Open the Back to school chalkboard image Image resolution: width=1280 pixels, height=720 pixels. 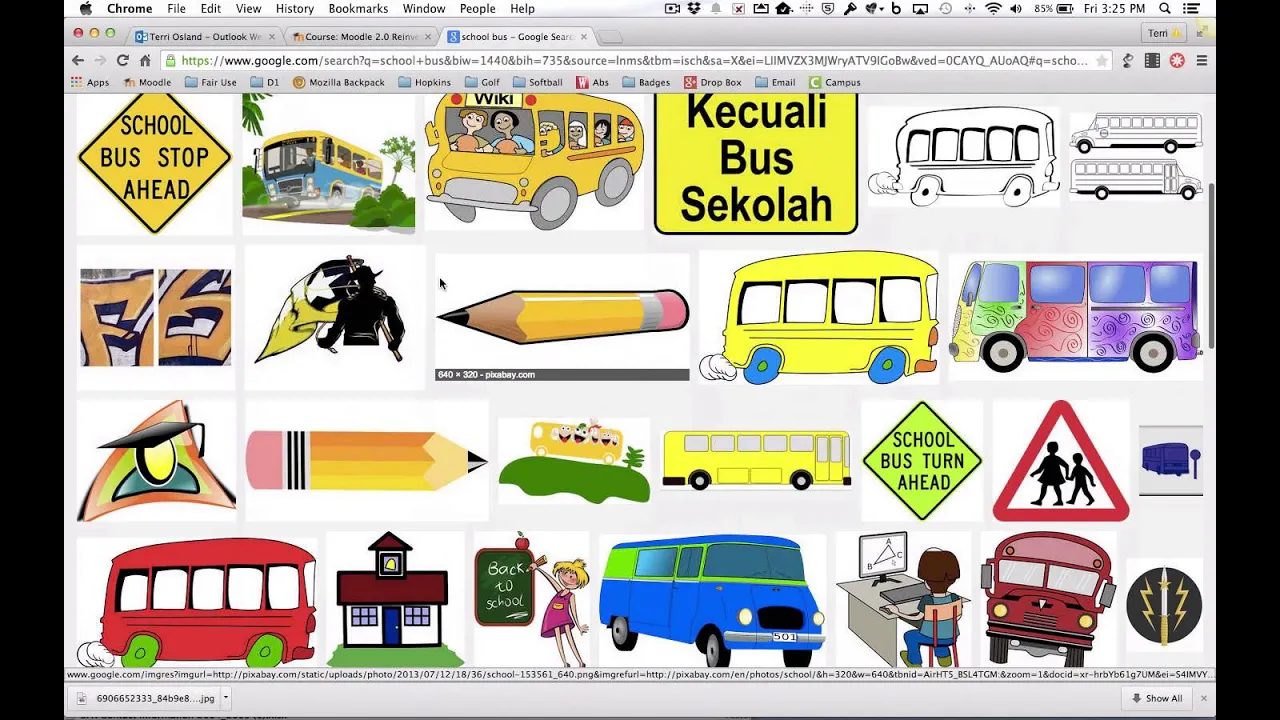click(x=532, y=599)
